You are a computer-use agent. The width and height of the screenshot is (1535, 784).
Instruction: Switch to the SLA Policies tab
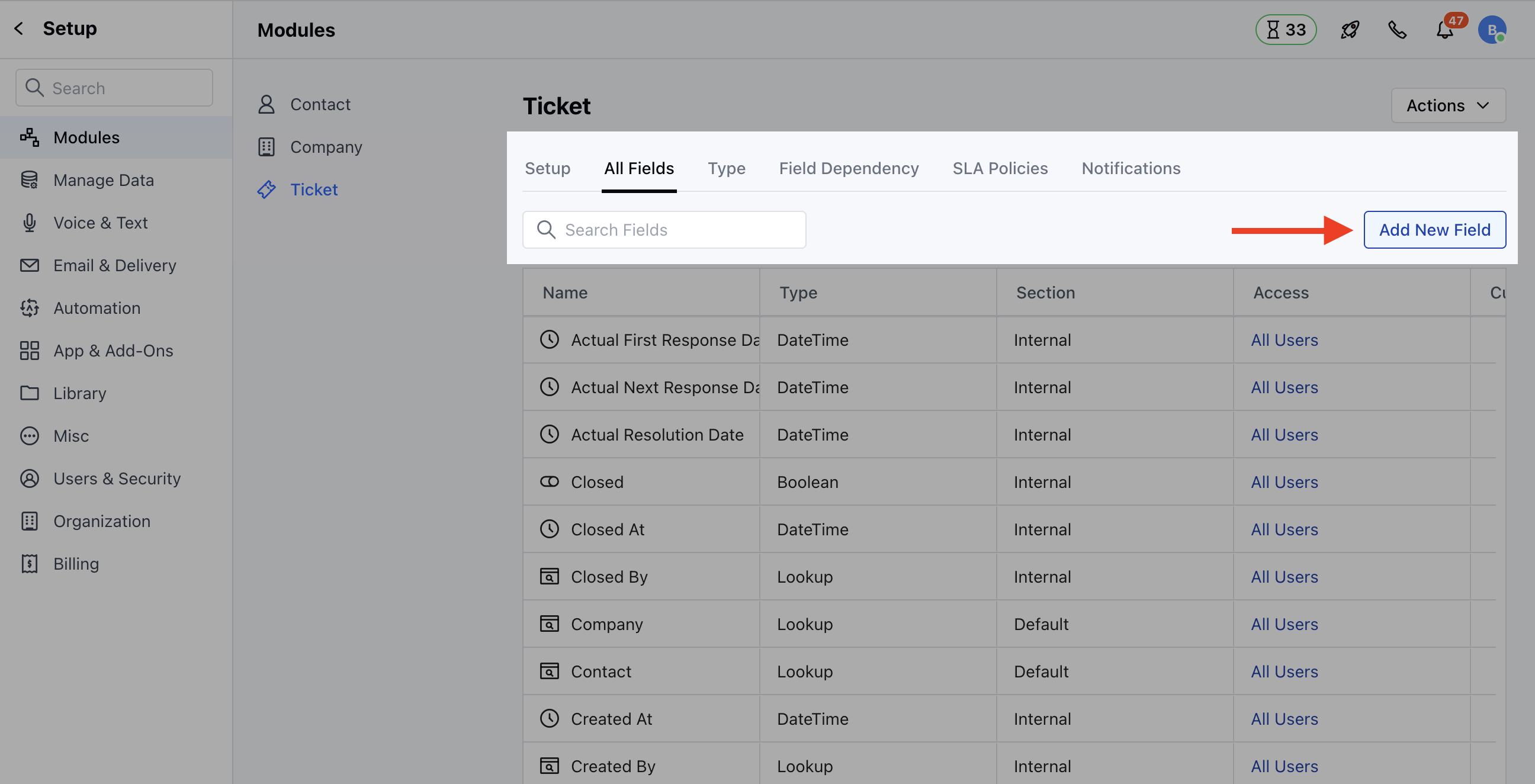pyautogui.click(x=1000, y=168)
